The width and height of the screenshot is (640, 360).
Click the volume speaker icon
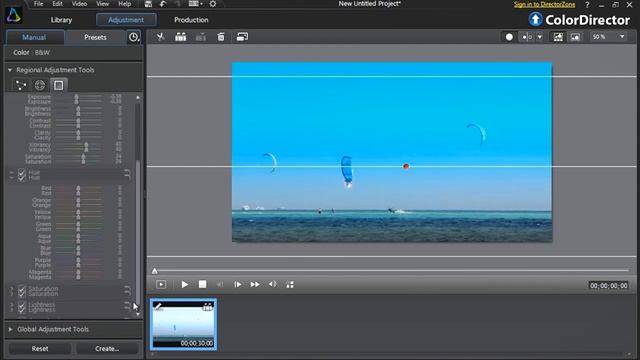(x=273, y=284)
